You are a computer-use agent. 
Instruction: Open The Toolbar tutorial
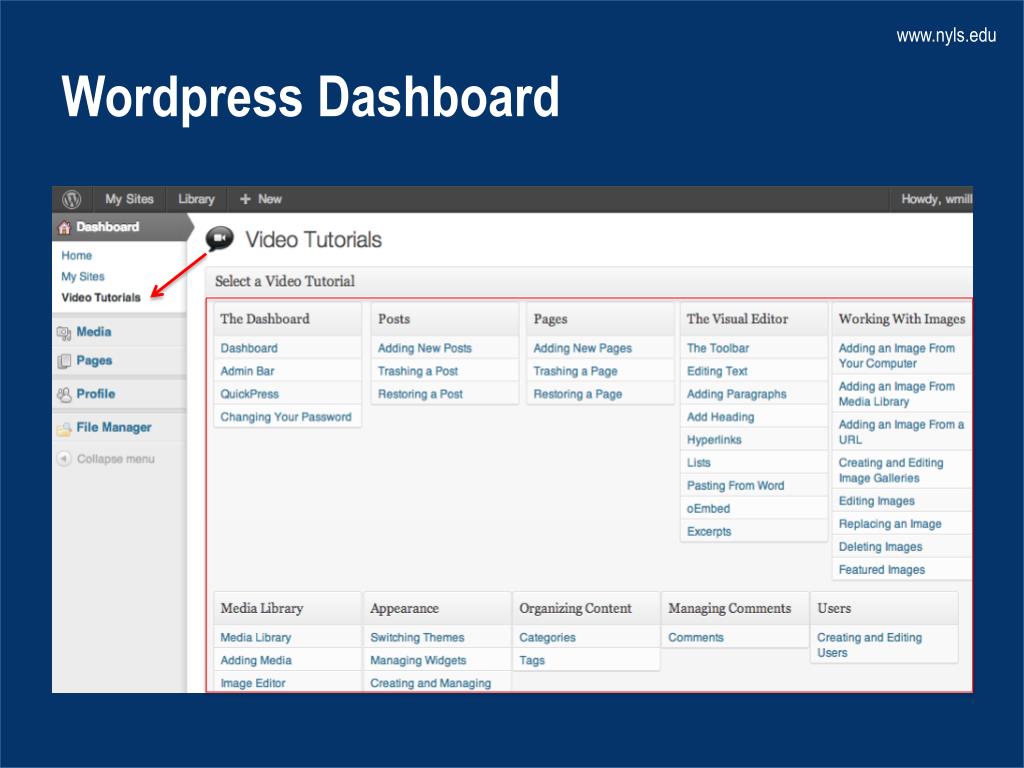point(718,348)
